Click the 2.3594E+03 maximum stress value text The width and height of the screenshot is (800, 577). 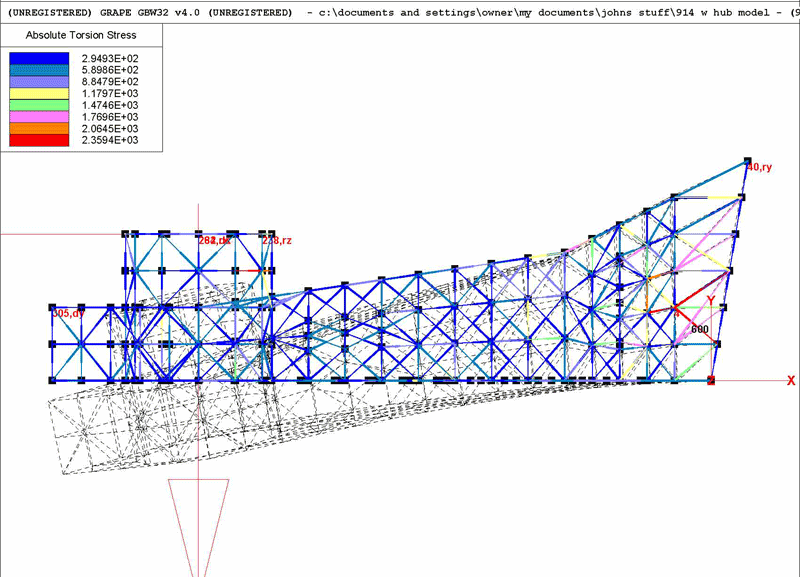(x=109, y=141)
